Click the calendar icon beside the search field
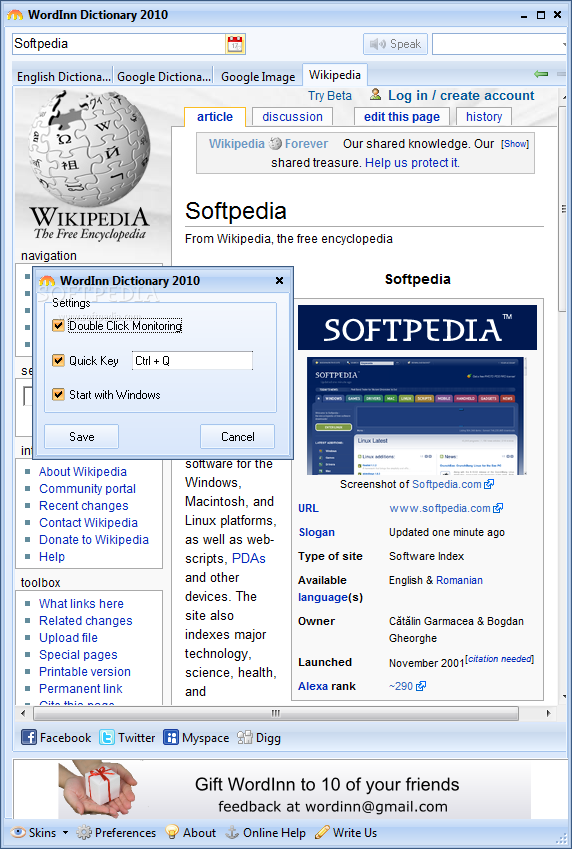 235,44
